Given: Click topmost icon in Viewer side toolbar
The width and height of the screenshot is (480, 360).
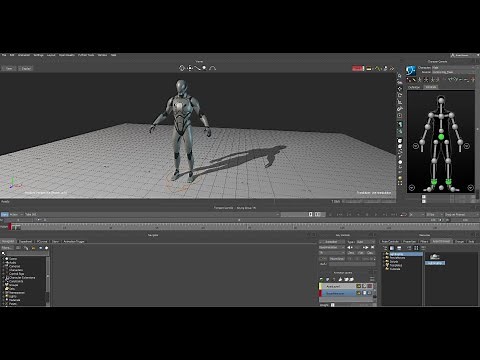Looking at the screenshot, I should pyautogui.click(x=400, y=76).
